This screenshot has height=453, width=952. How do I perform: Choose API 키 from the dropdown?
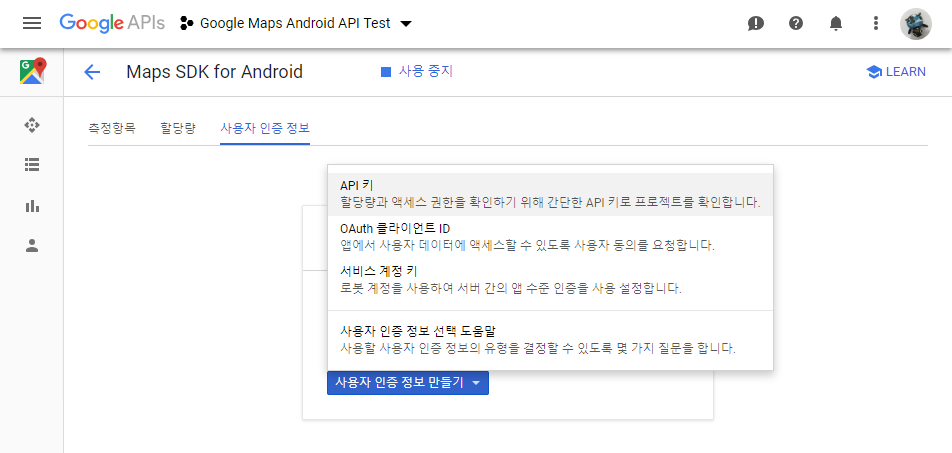(550, 194)
